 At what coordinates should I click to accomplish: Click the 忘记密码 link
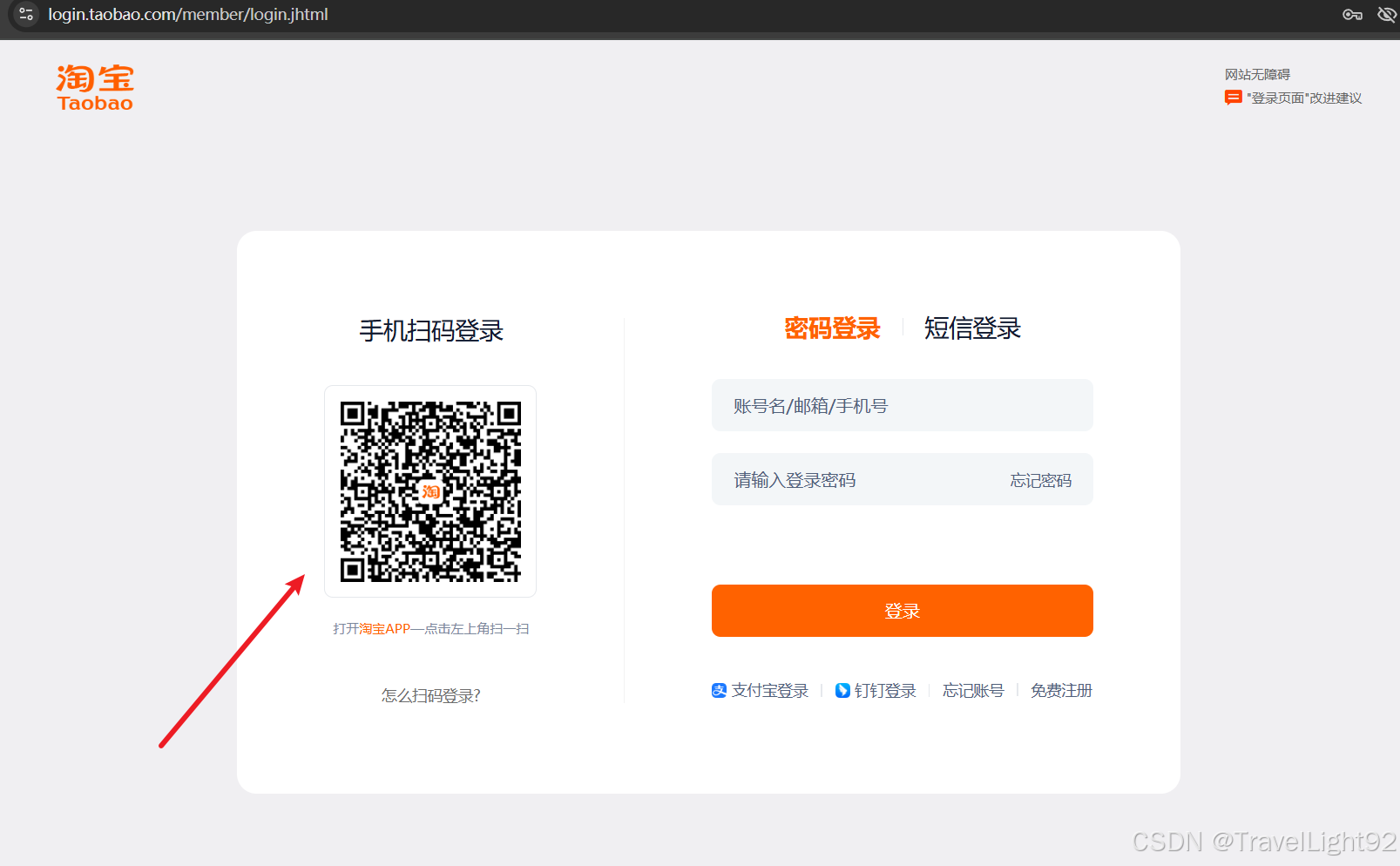point(1041,481)
